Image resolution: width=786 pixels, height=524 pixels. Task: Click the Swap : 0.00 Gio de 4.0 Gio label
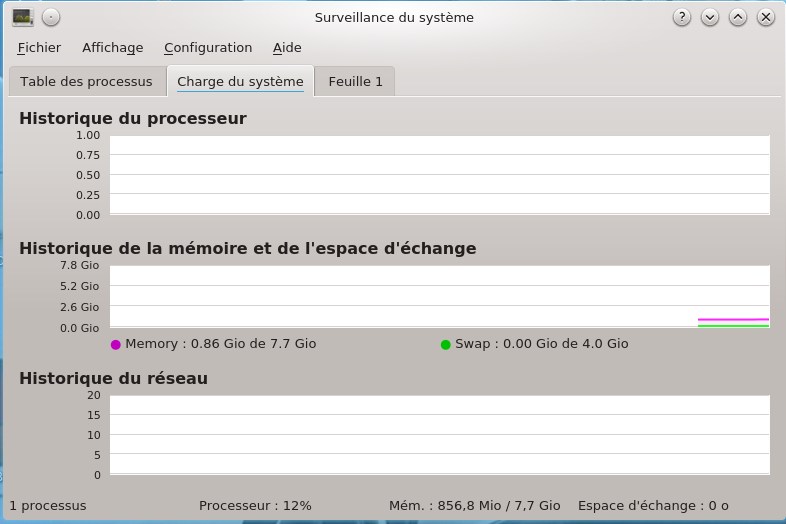[542, 343]
